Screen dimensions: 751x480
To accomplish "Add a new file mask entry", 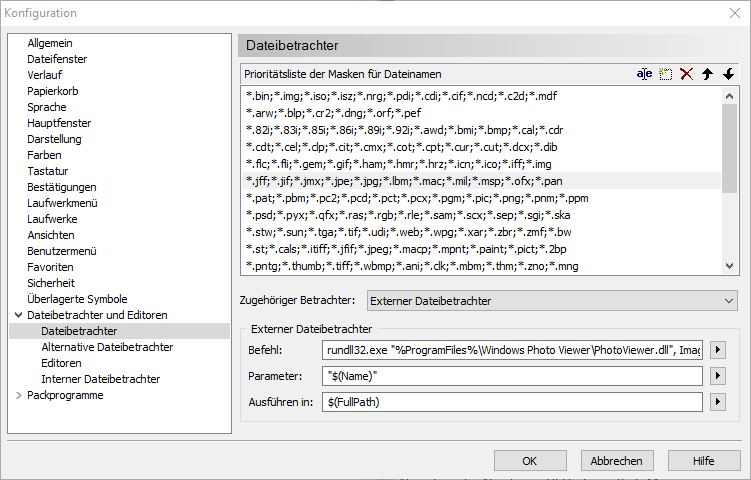I will point(665,74).
